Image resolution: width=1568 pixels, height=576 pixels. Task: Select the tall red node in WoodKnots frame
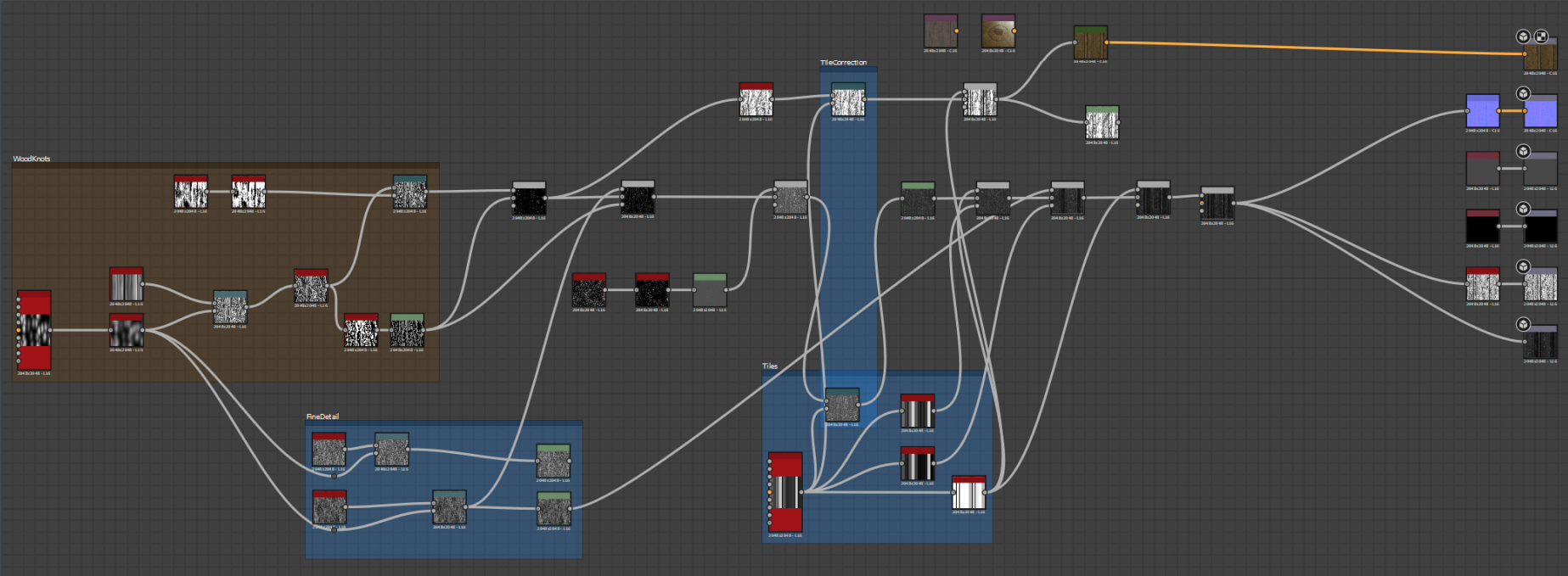click(x=34, y=330)
